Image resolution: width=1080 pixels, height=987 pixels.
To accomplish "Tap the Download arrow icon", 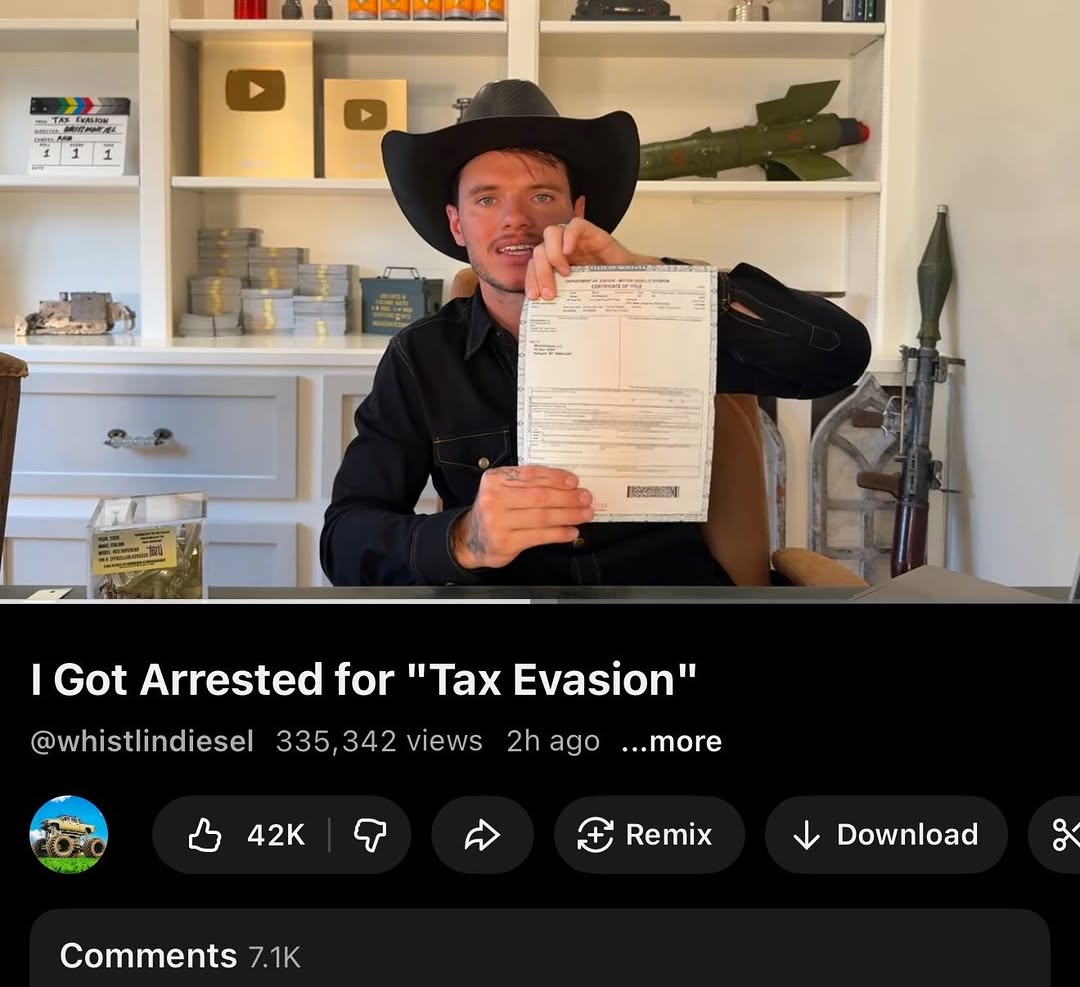I will click(806, 835).
